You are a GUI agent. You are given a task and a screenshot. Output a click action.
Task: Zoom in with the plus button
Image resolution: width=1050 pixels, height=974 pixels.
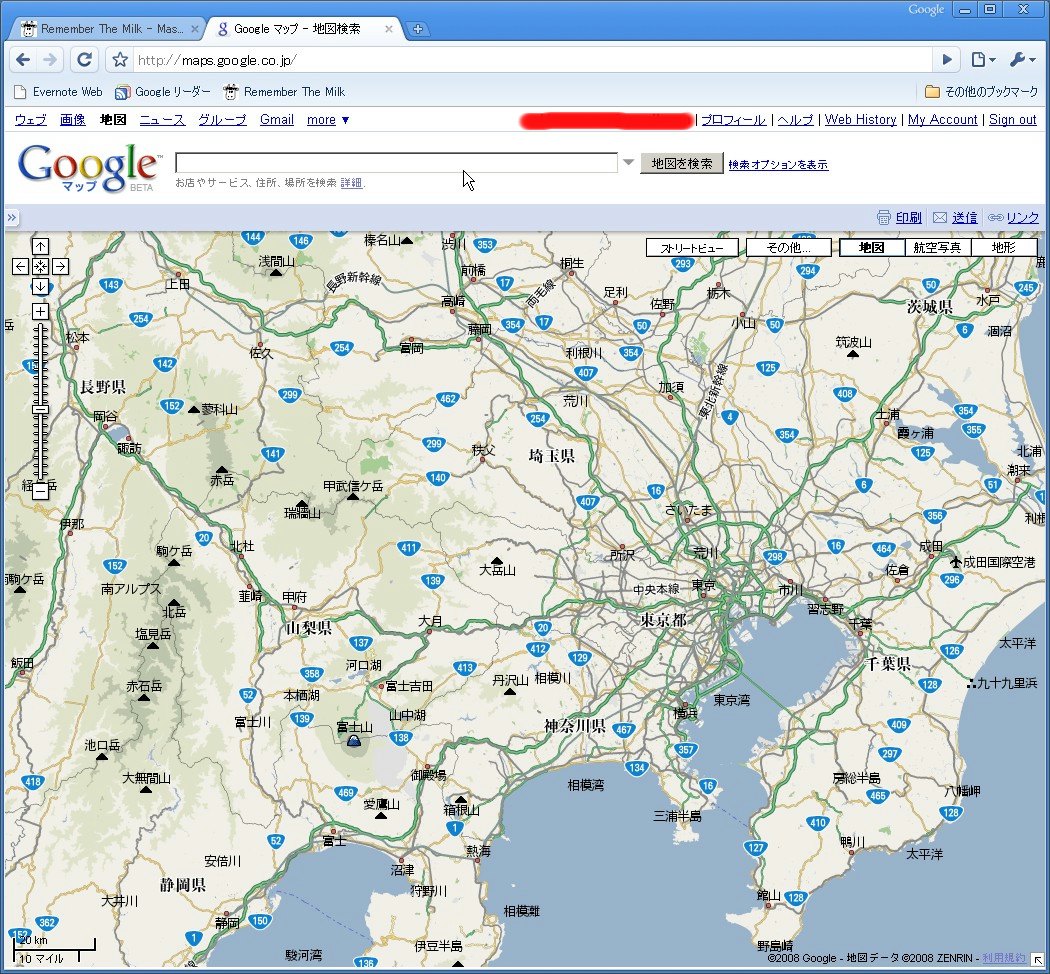(x=40, y=311)
